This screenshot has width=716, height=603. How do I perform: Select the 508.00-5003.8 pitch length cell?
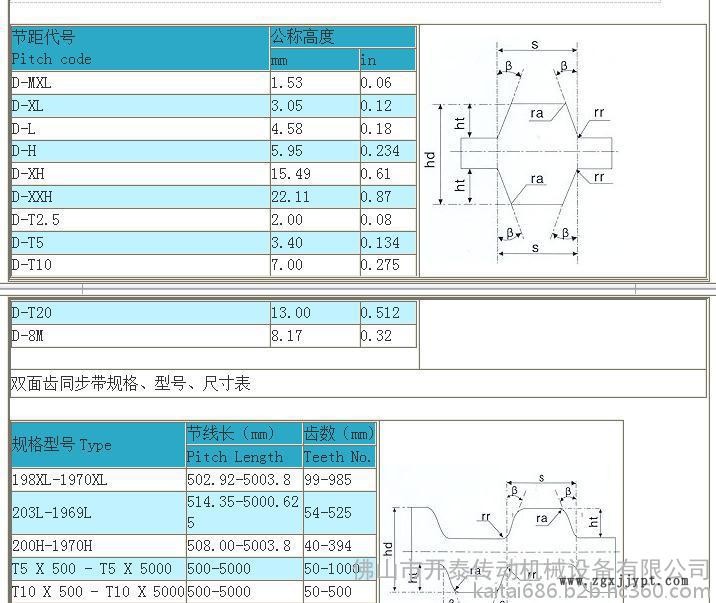click(243, 546)
